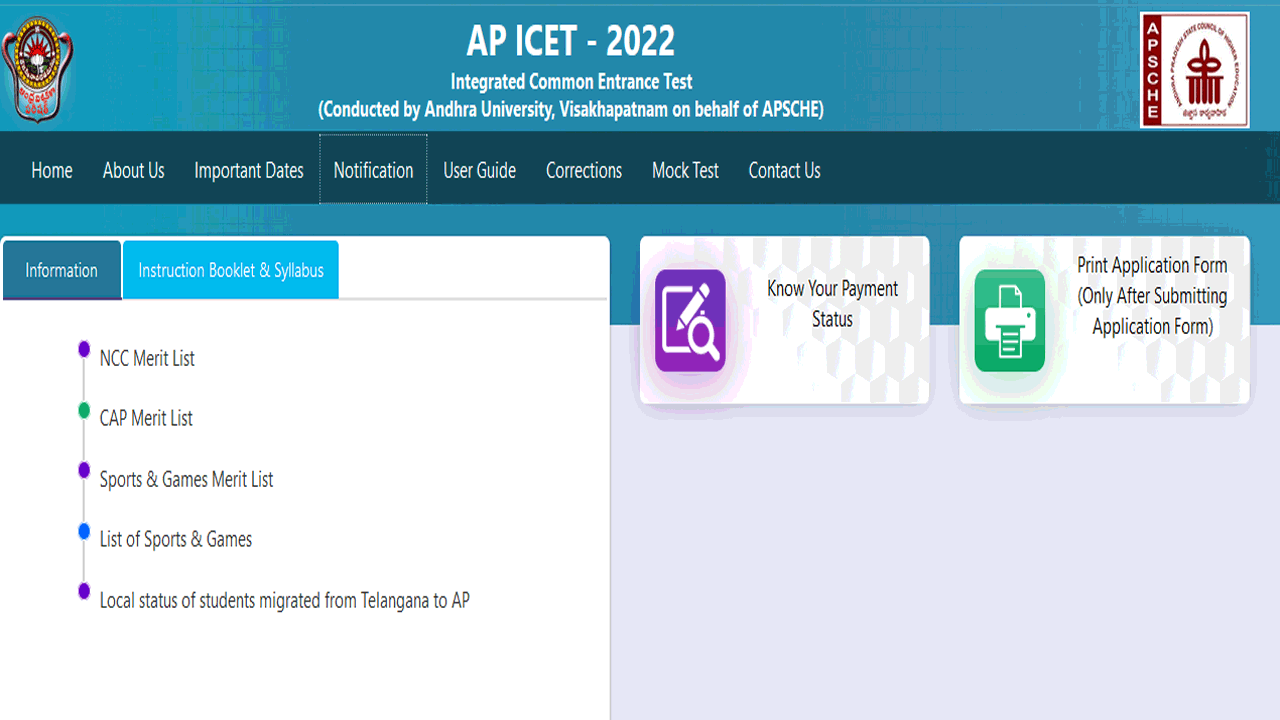
Task: Open Sports & Games Merit List link
Action: tap(187, 479)
